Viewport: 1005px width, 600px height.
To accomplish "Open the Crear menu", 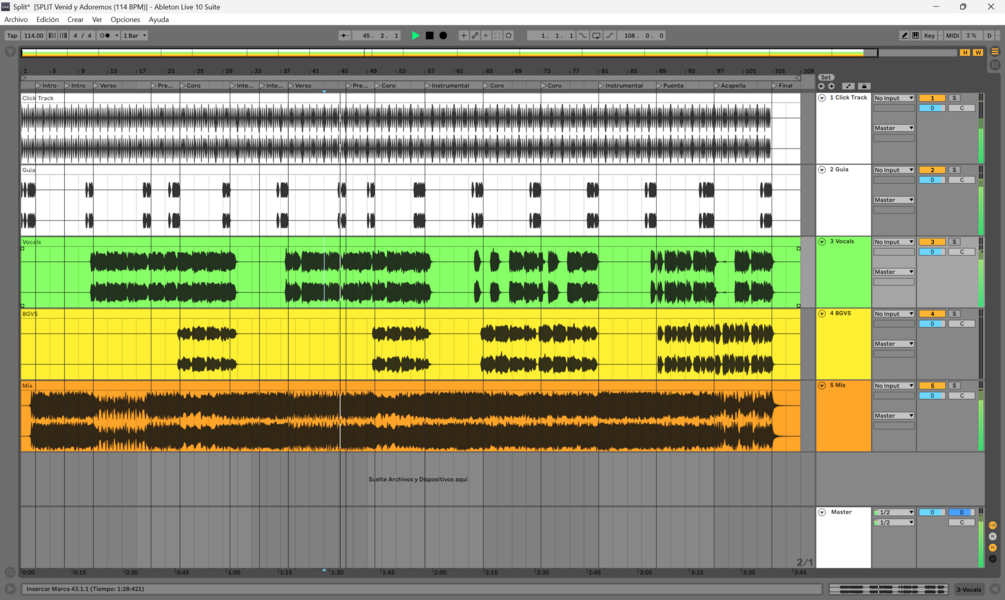I will pos(76,20).
